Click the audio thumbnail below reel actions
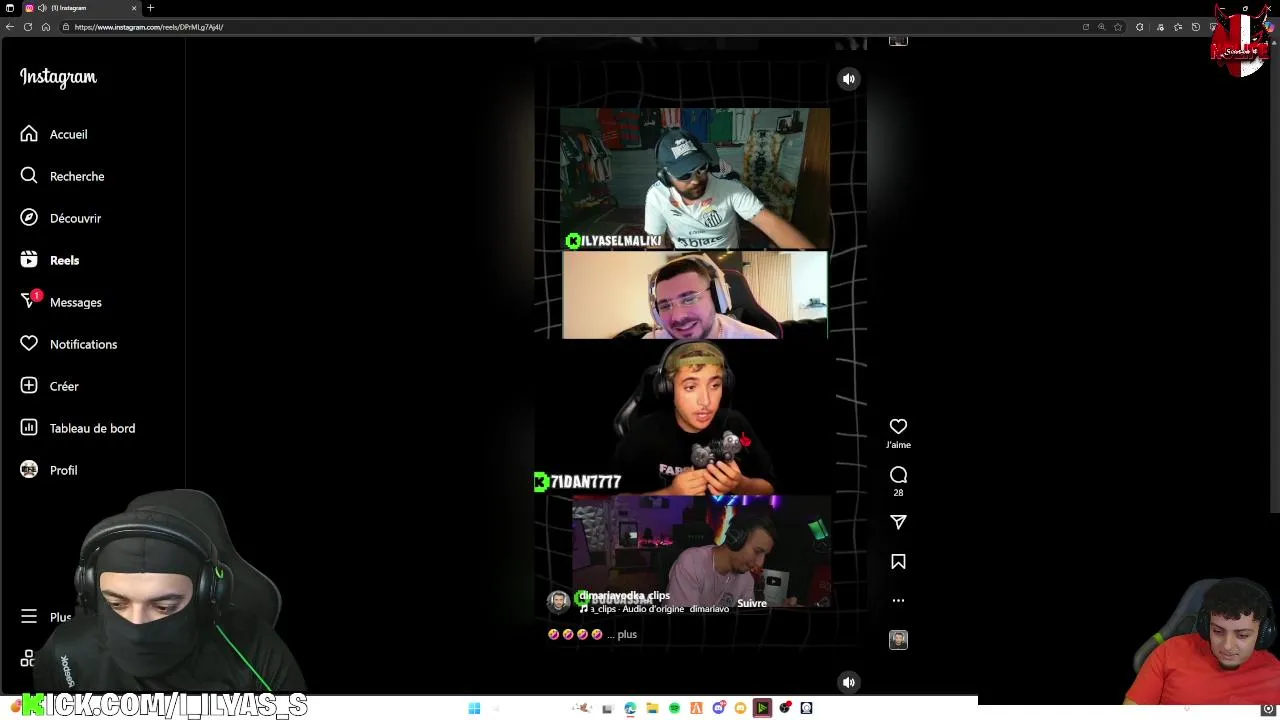 (898, 640)
